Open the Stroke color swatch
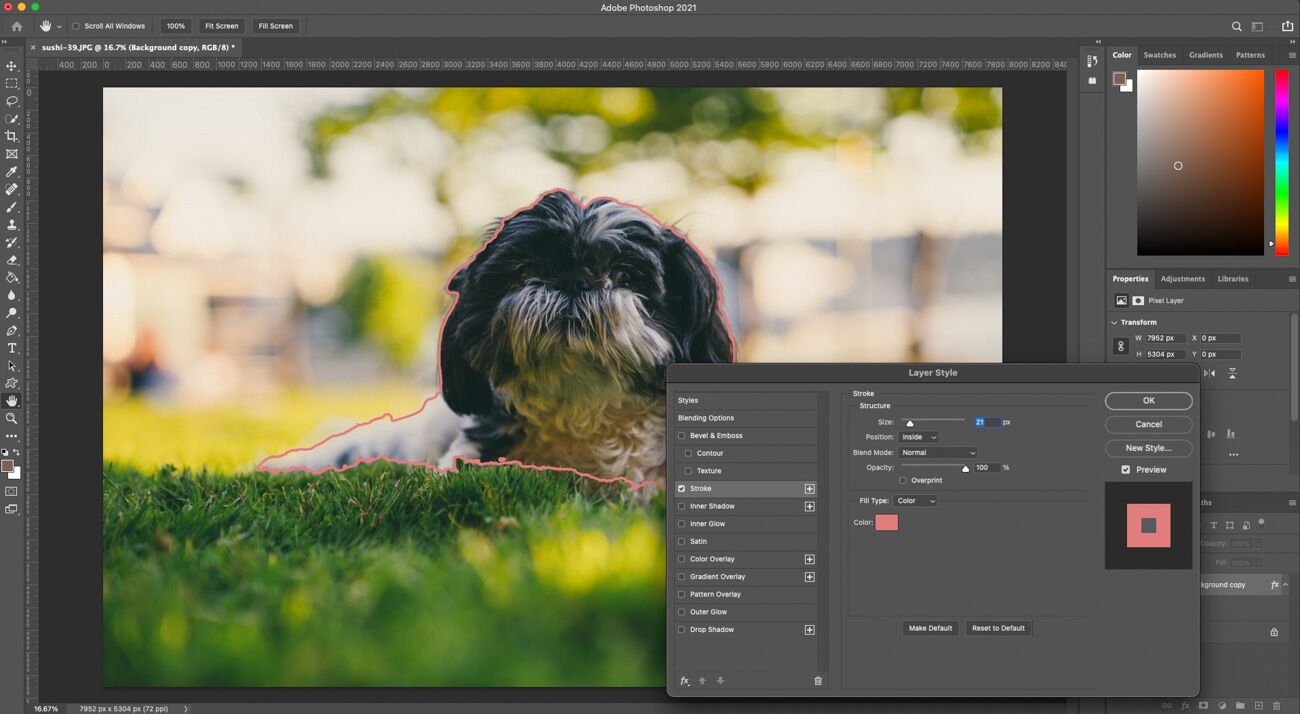Image resolution: width=1300 pixels, height=714 pixels. 886,521
